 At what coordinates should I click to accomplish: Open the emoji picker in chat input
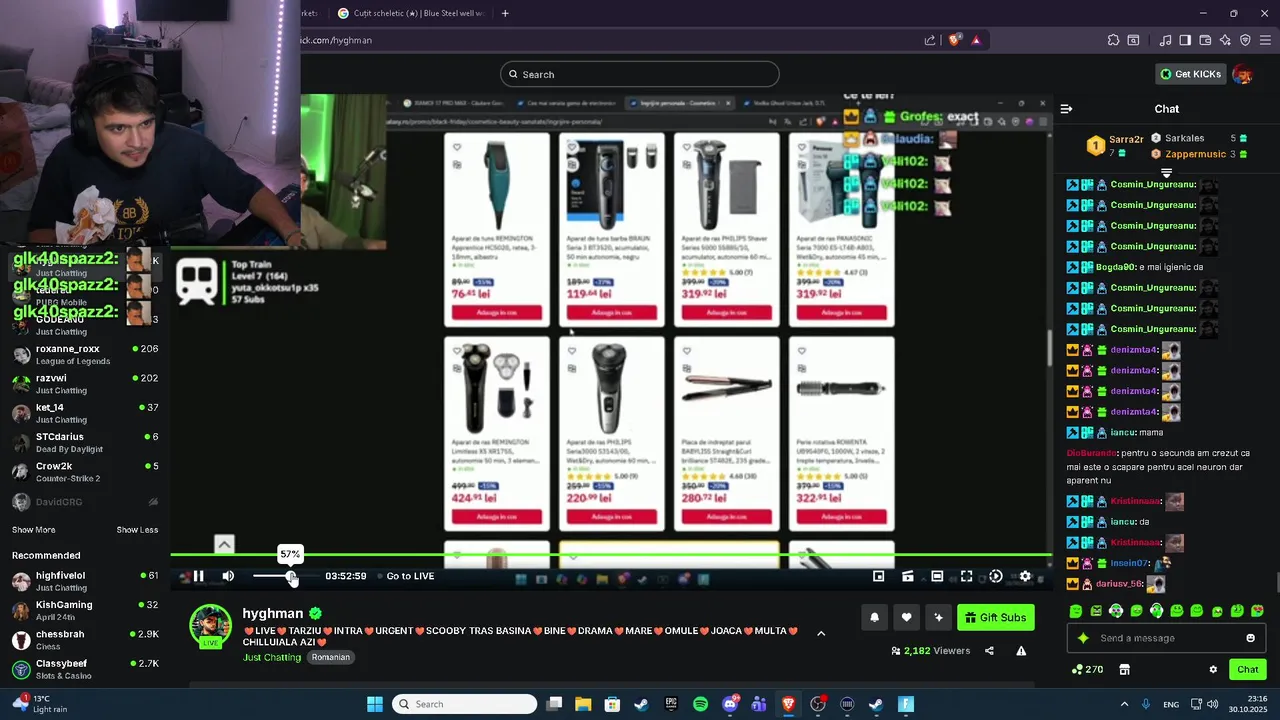tap(1250, 638)
